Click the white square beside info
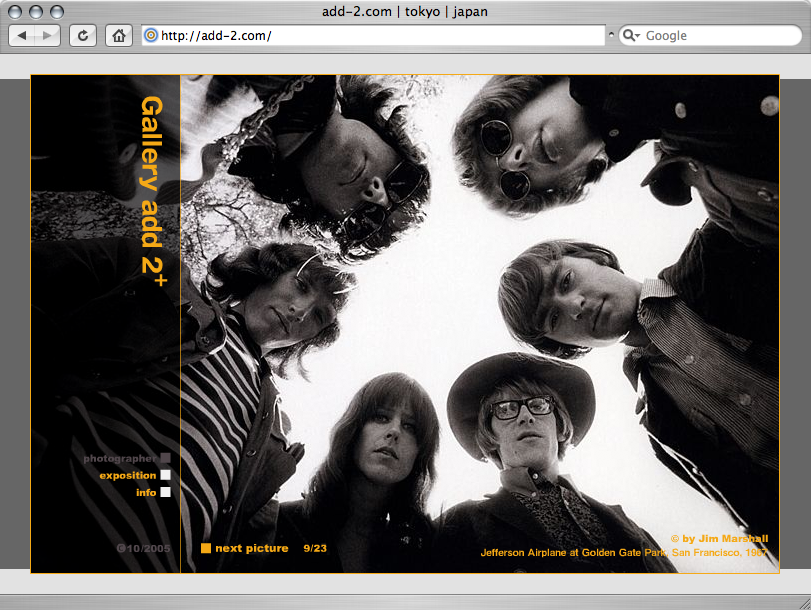This screenshot has width=811, height=610. click(x=166, y=492)
